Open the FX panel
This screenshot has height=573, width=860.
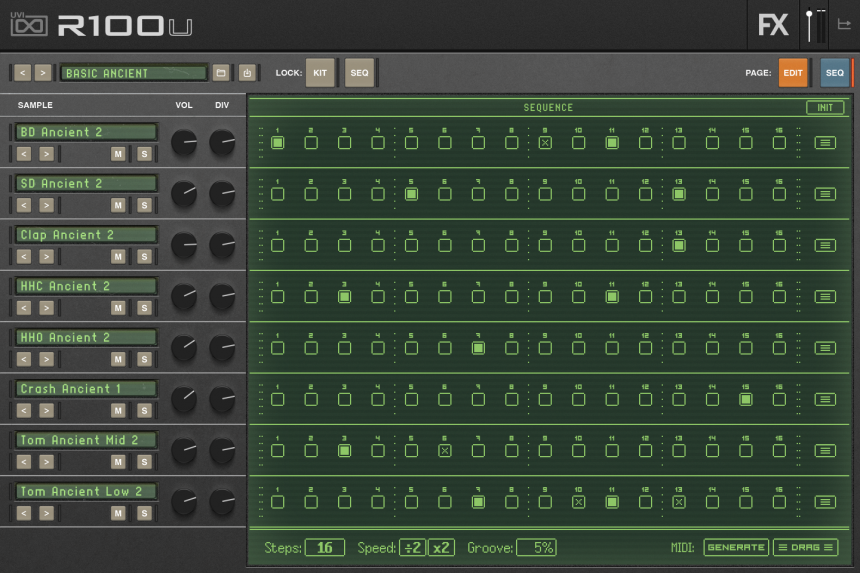(773, 25)
